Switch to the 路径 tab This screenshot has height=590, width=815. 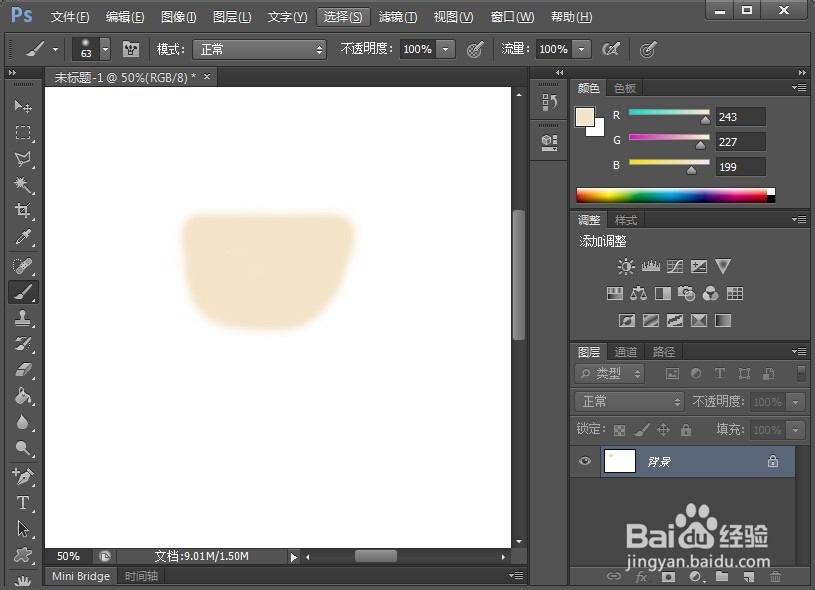(664, 352)
